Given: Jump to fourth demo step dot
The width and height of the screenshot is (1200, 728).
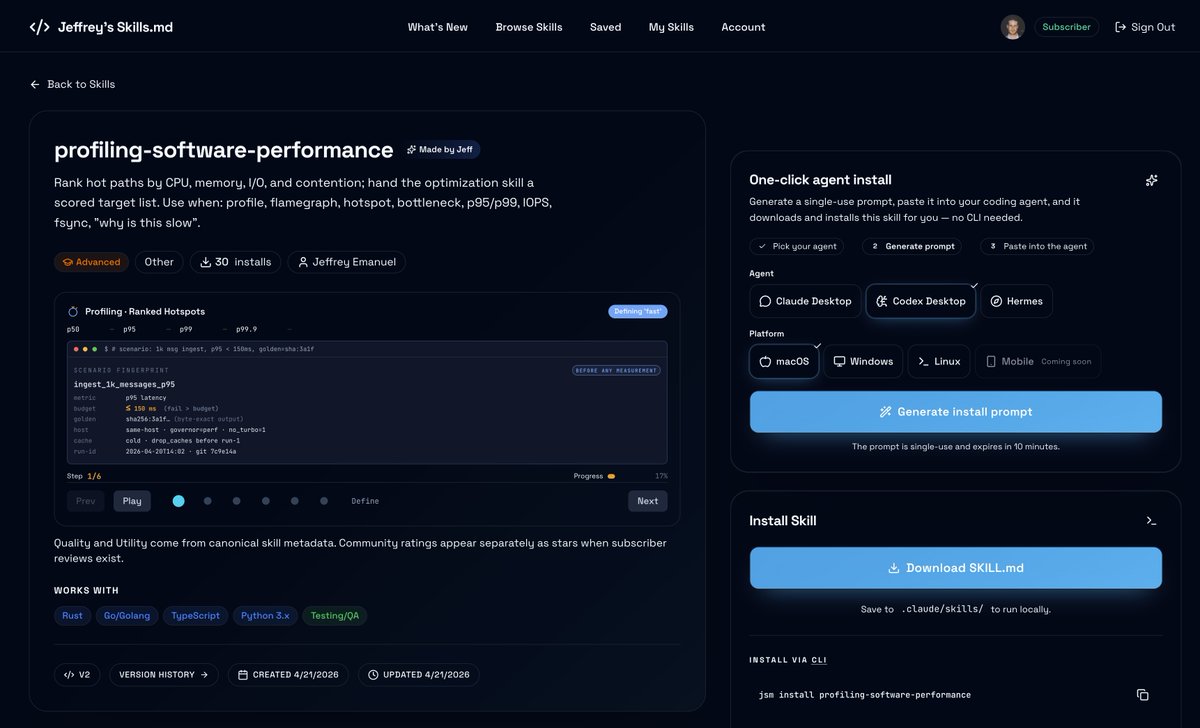Looking at the screenshot, I should pyautogui.click(x=265, y=501).
